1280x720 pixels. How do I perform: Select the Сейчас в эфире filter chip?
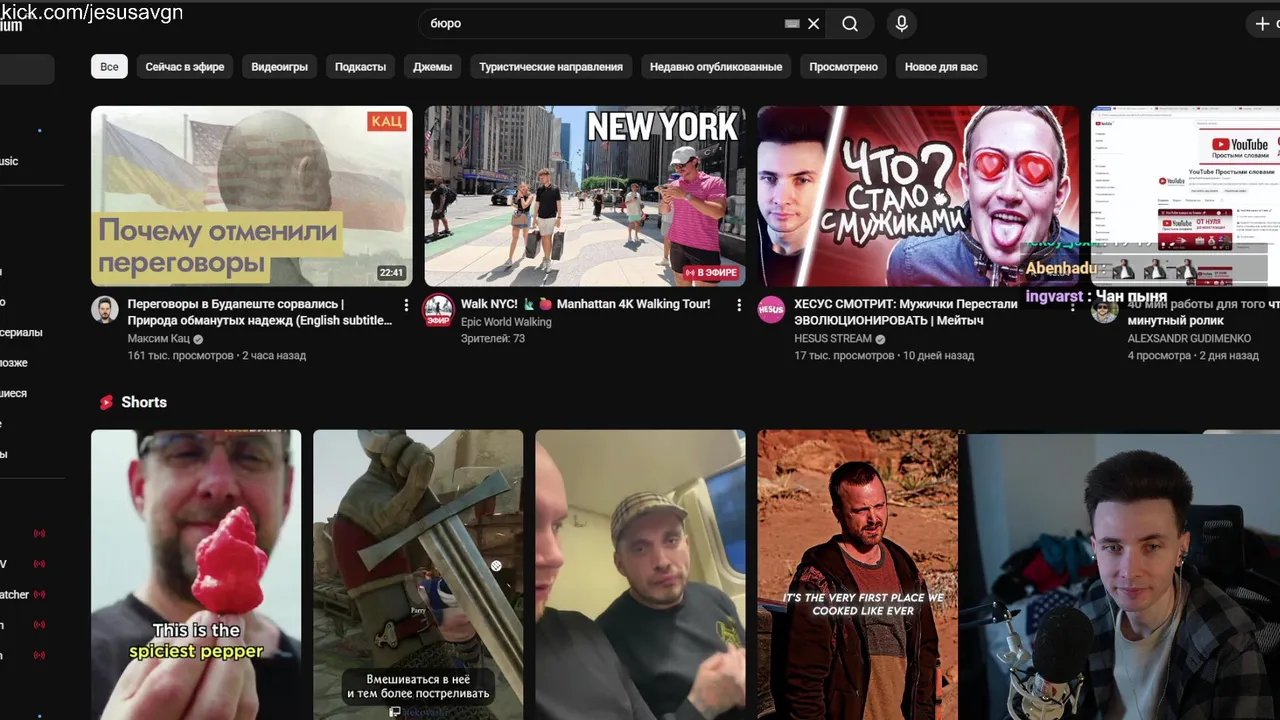tap(185, 67)
